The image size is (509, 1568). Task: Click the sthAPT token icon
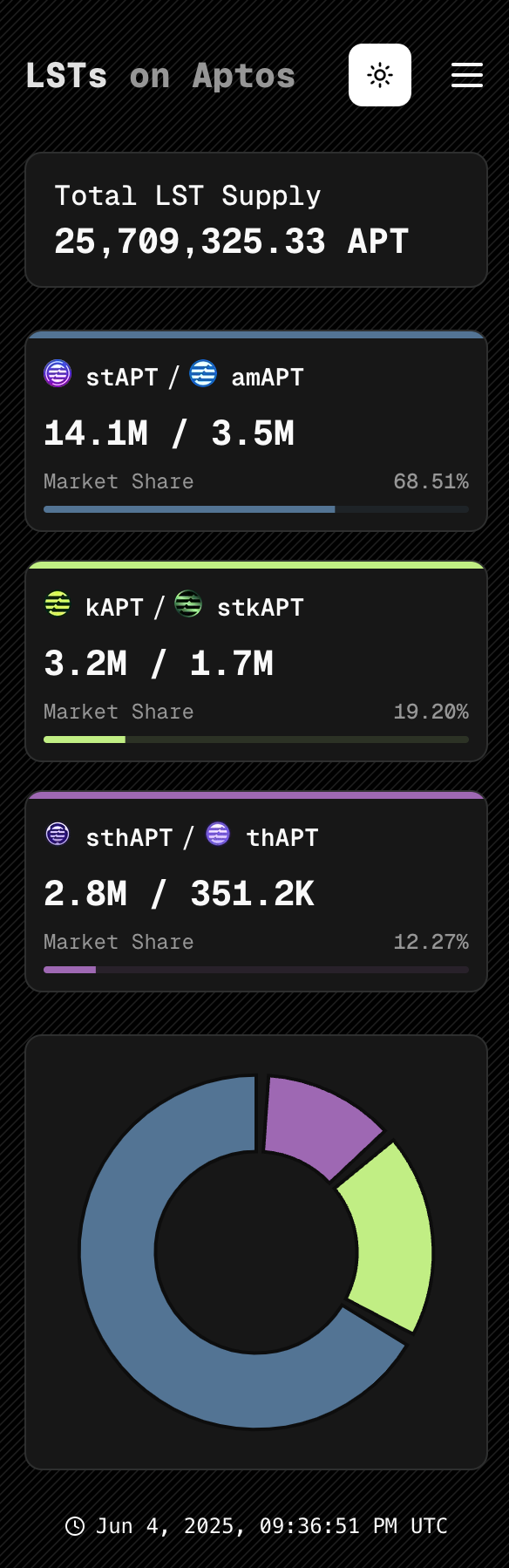pyautogui.click(x=58, y=835)
